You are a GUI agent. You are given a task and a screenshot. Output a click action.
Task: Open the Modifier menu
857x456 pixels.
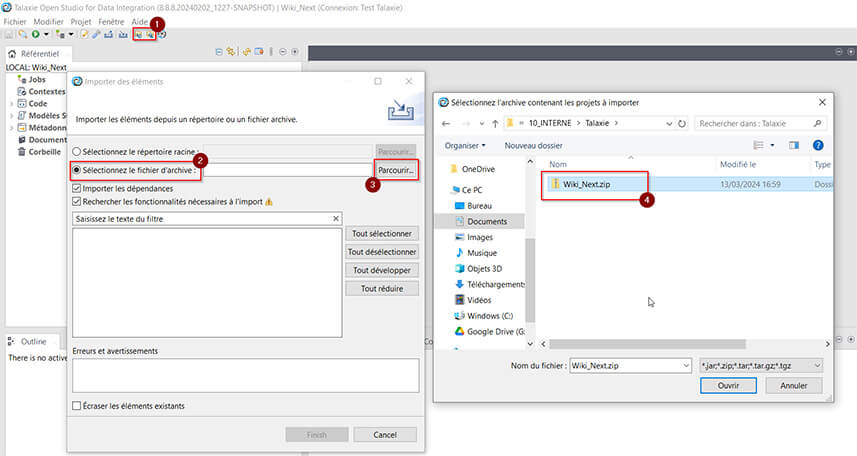click(49, 22)
